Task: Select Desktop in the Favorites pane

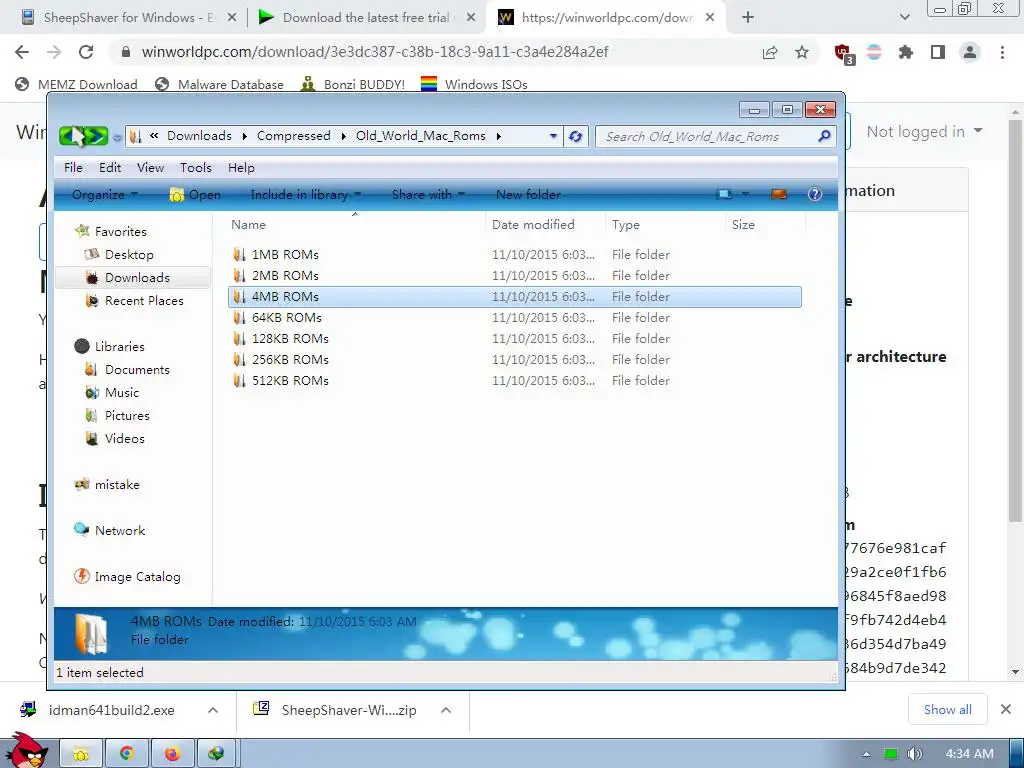Action: [x=129, y=255]
